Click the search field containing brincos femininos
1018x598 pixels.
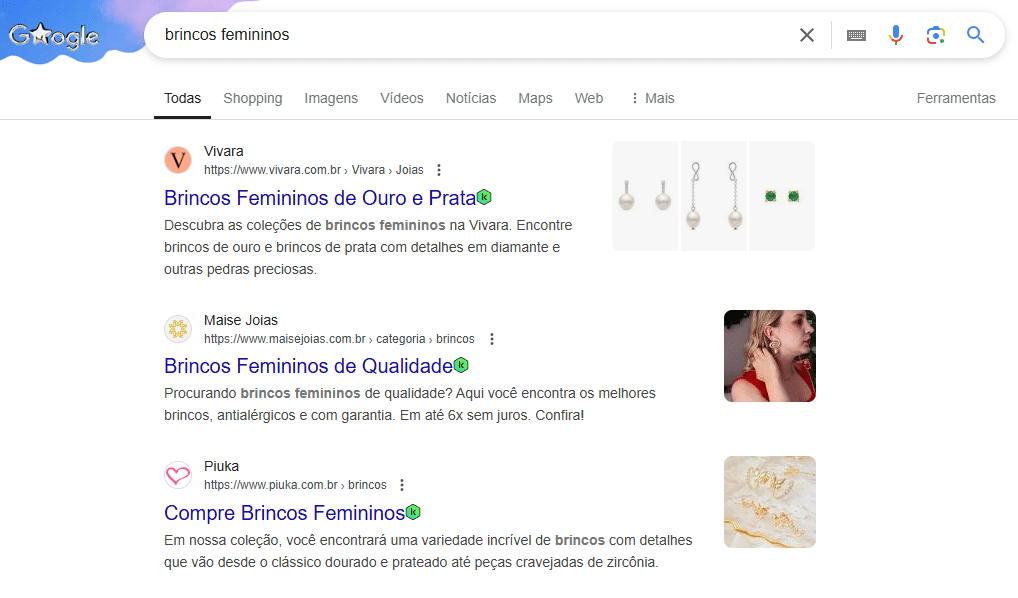470,35
